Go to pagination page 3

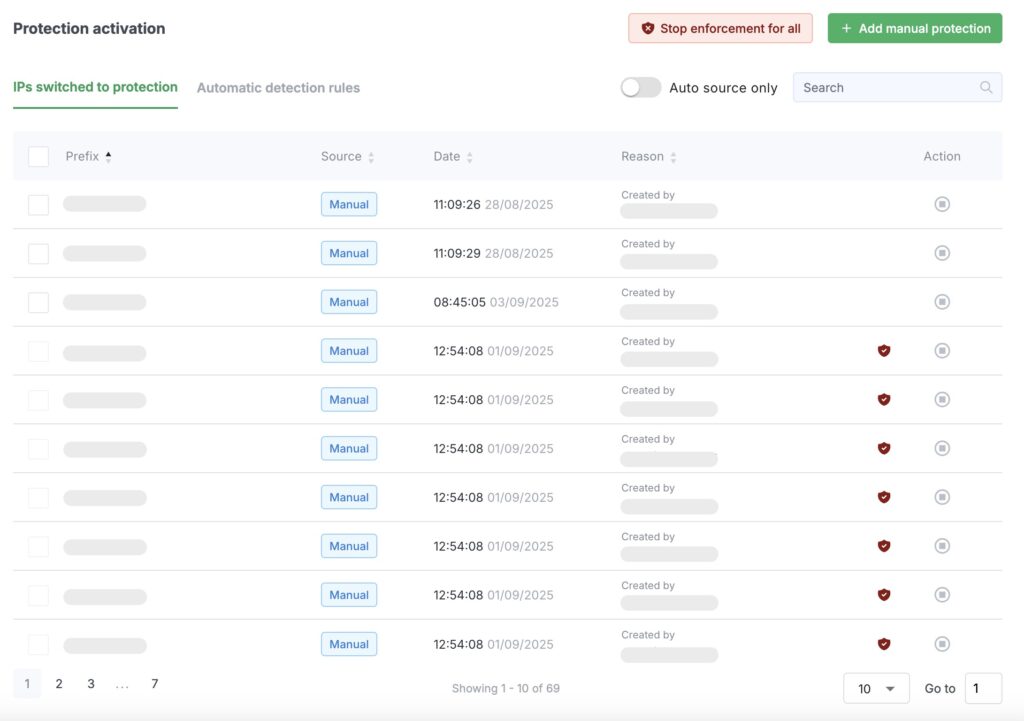tap(91, 683)
